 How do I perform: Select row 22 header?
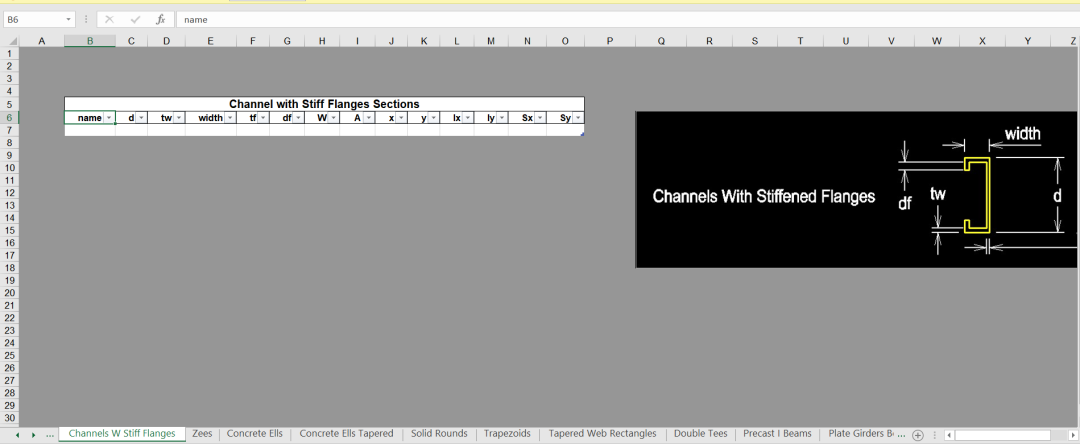click(9, 317)
